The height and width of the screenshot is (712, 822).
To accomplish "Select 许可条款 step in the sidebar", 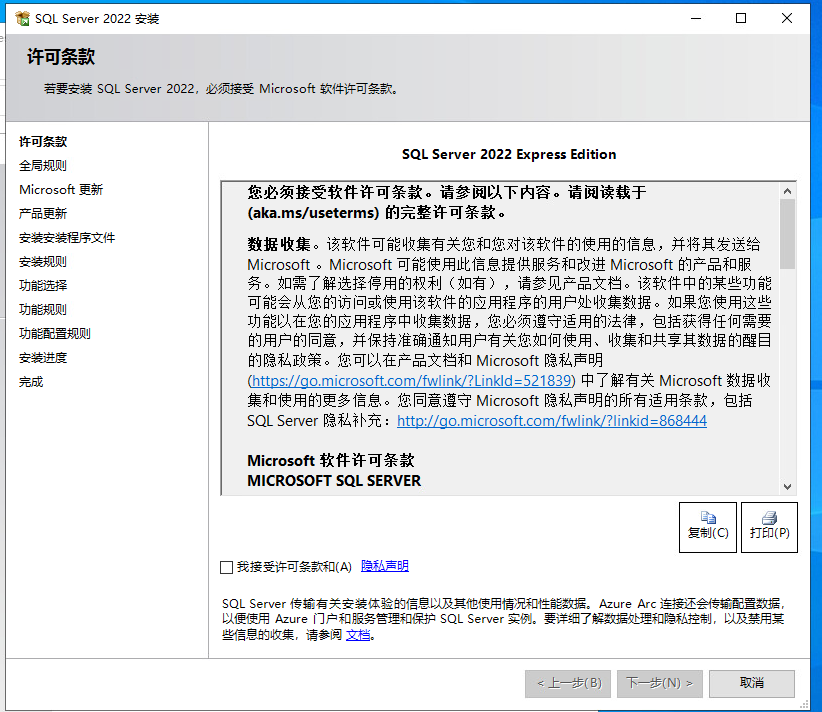I will (x=43, y=142).
